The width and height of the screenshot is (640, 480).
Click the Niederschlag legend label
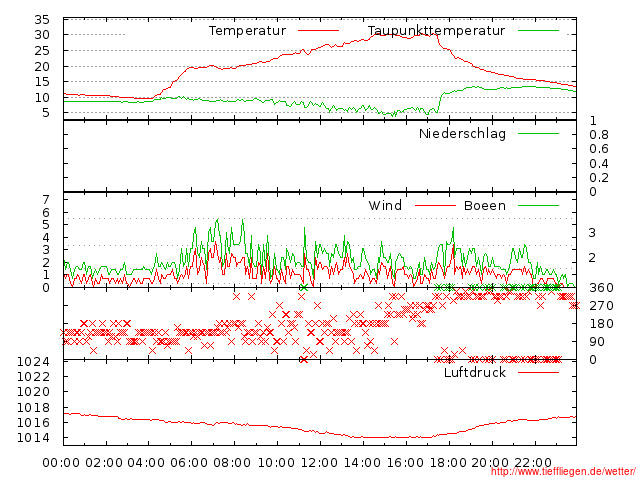[x=462, y=134]
